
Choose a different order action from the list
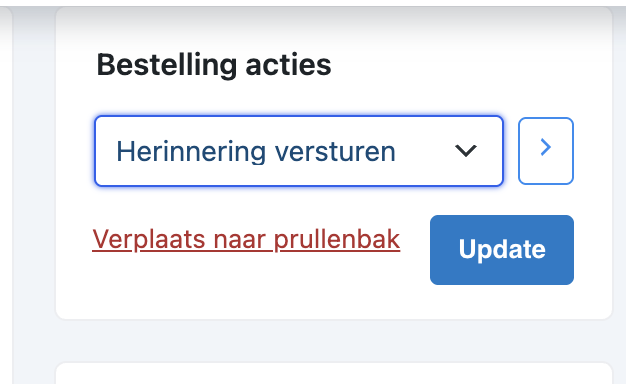(299, 151)
